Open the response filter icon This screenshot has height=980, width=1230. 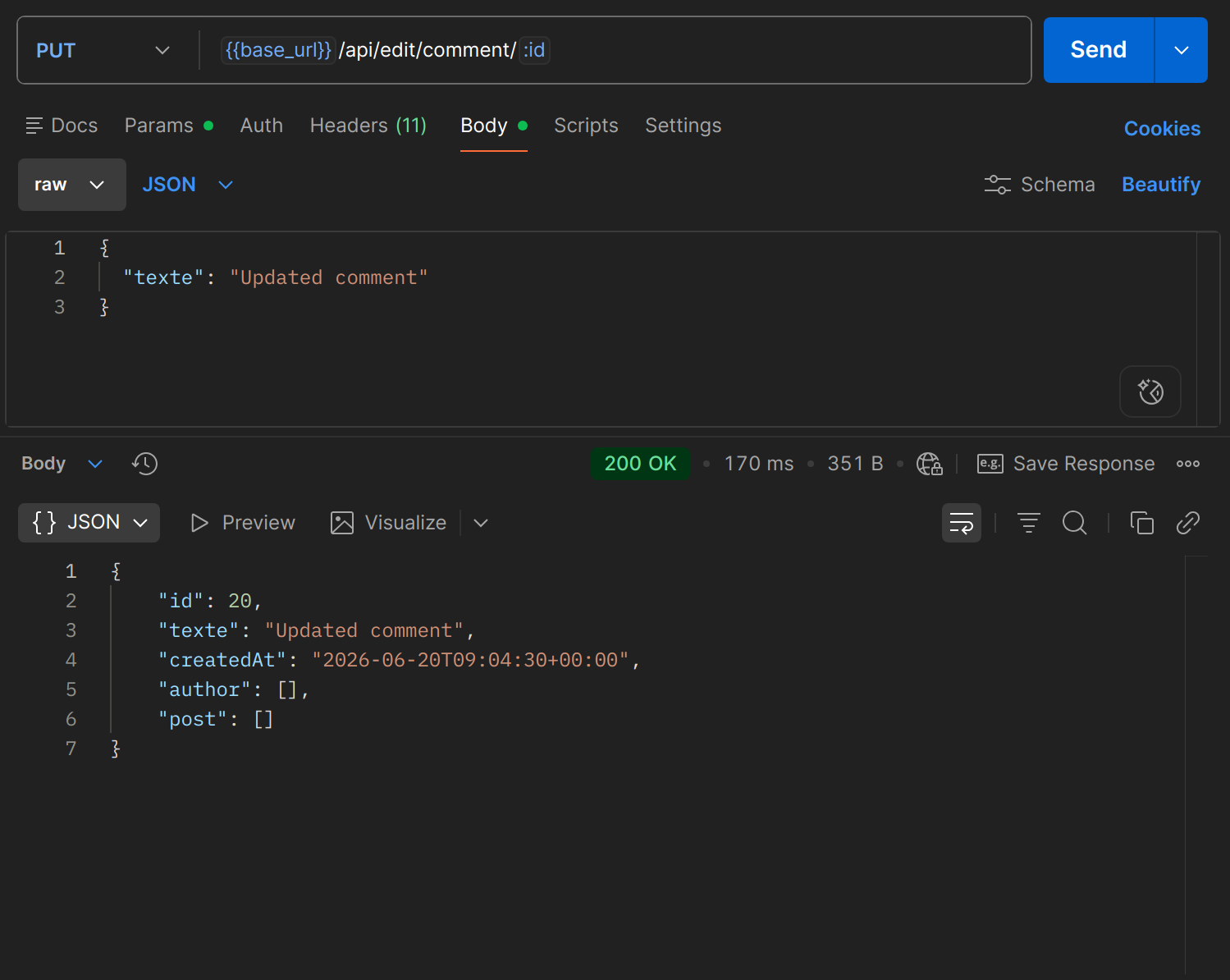click(1028, 523)
